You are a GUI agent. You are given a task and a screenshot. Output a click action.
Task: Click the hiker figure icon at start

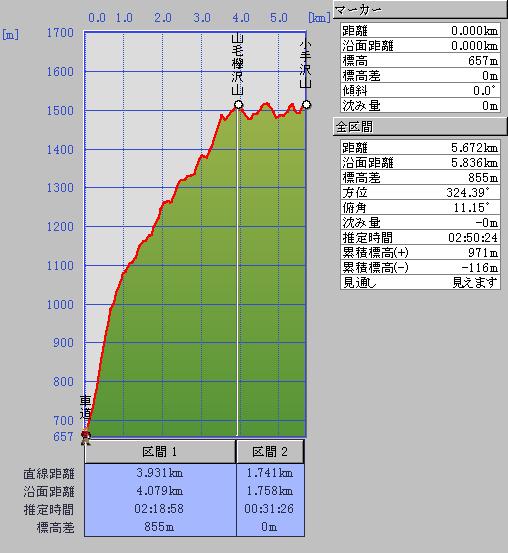coord(85,438)
